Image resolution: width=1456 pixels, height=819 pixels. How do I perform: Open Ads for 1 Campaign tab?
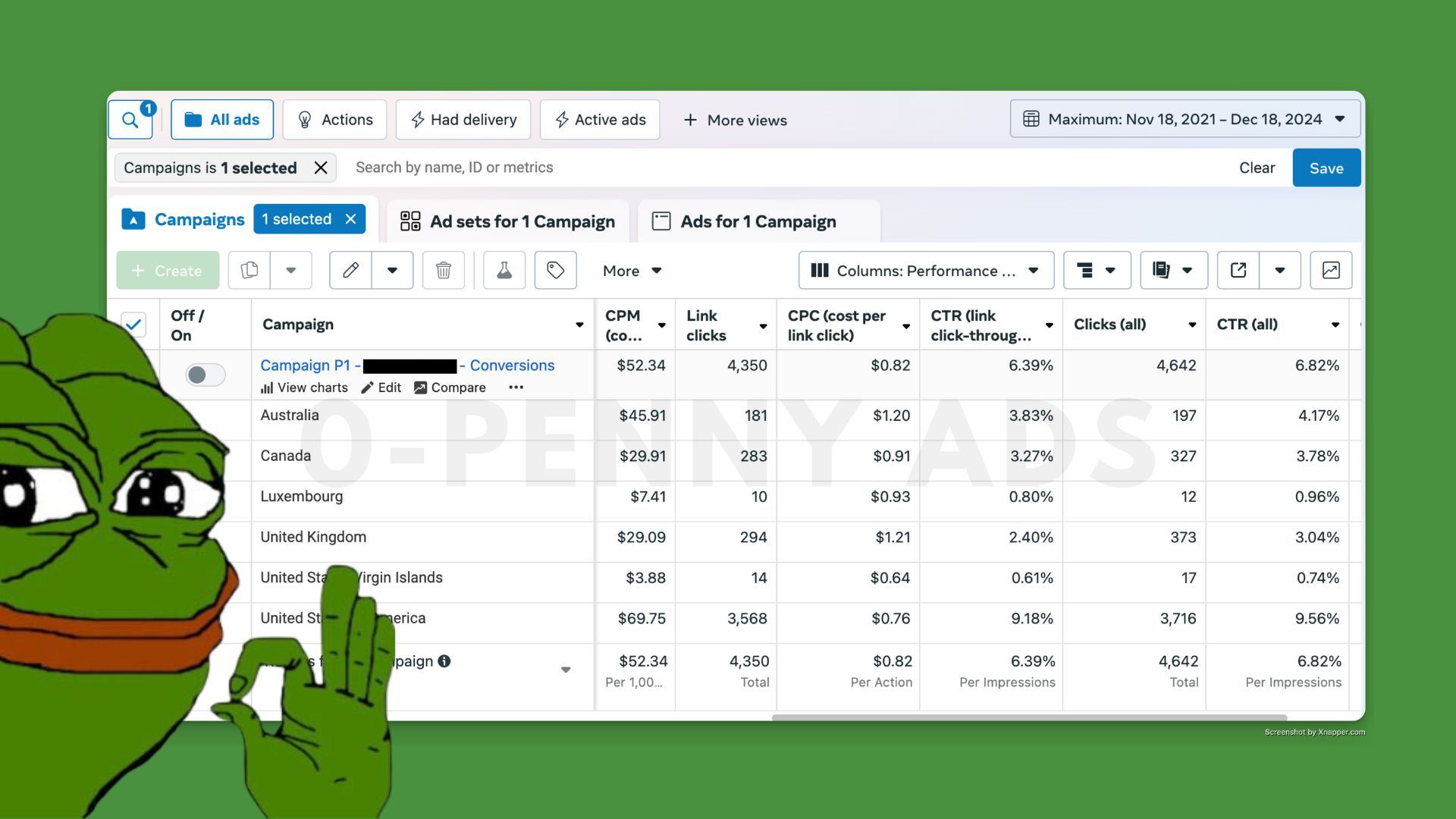(x=758, y=221)
